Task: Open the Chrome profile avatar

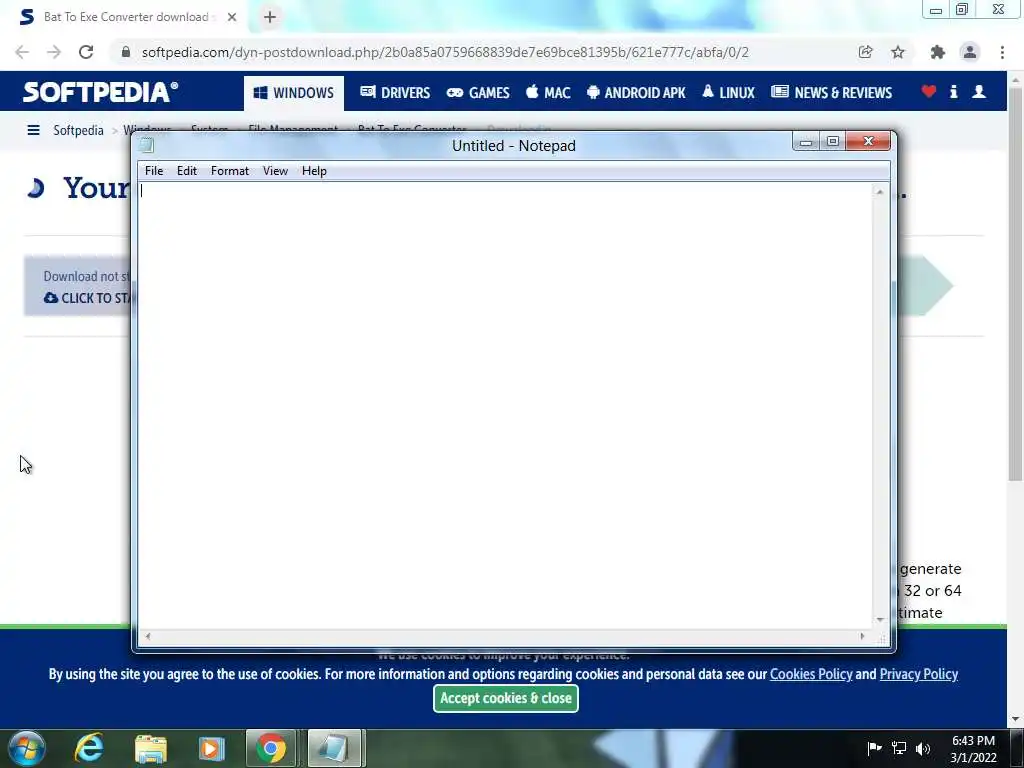Action: [970, 52]
